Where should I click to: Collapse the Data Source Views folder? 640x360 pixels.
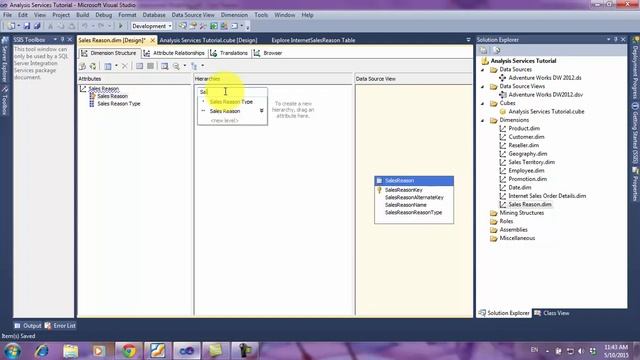(482, 87)
